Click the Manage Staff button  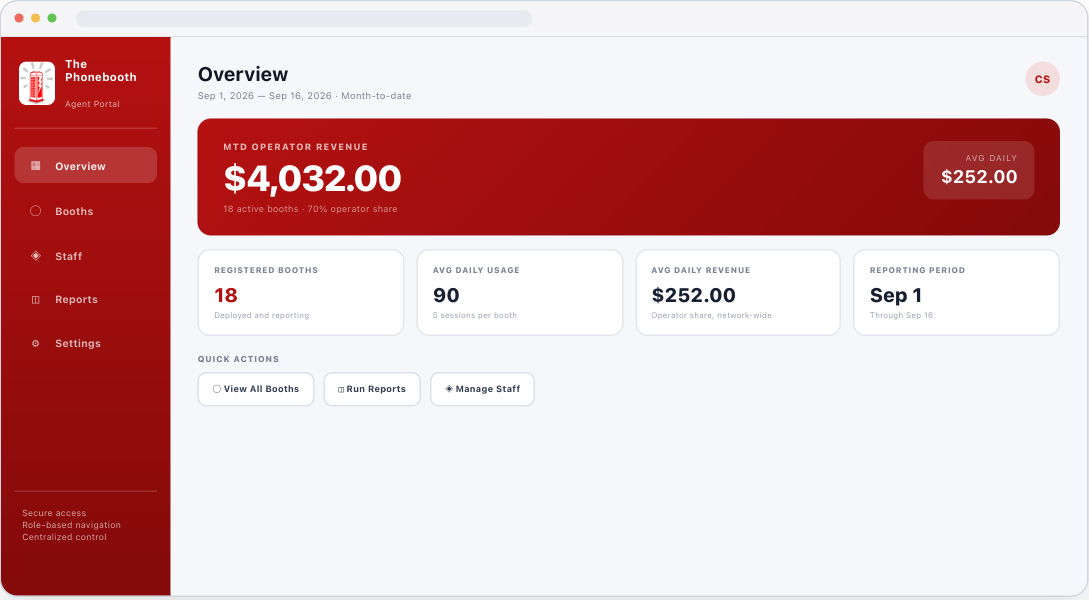click(x=483, y=390)
